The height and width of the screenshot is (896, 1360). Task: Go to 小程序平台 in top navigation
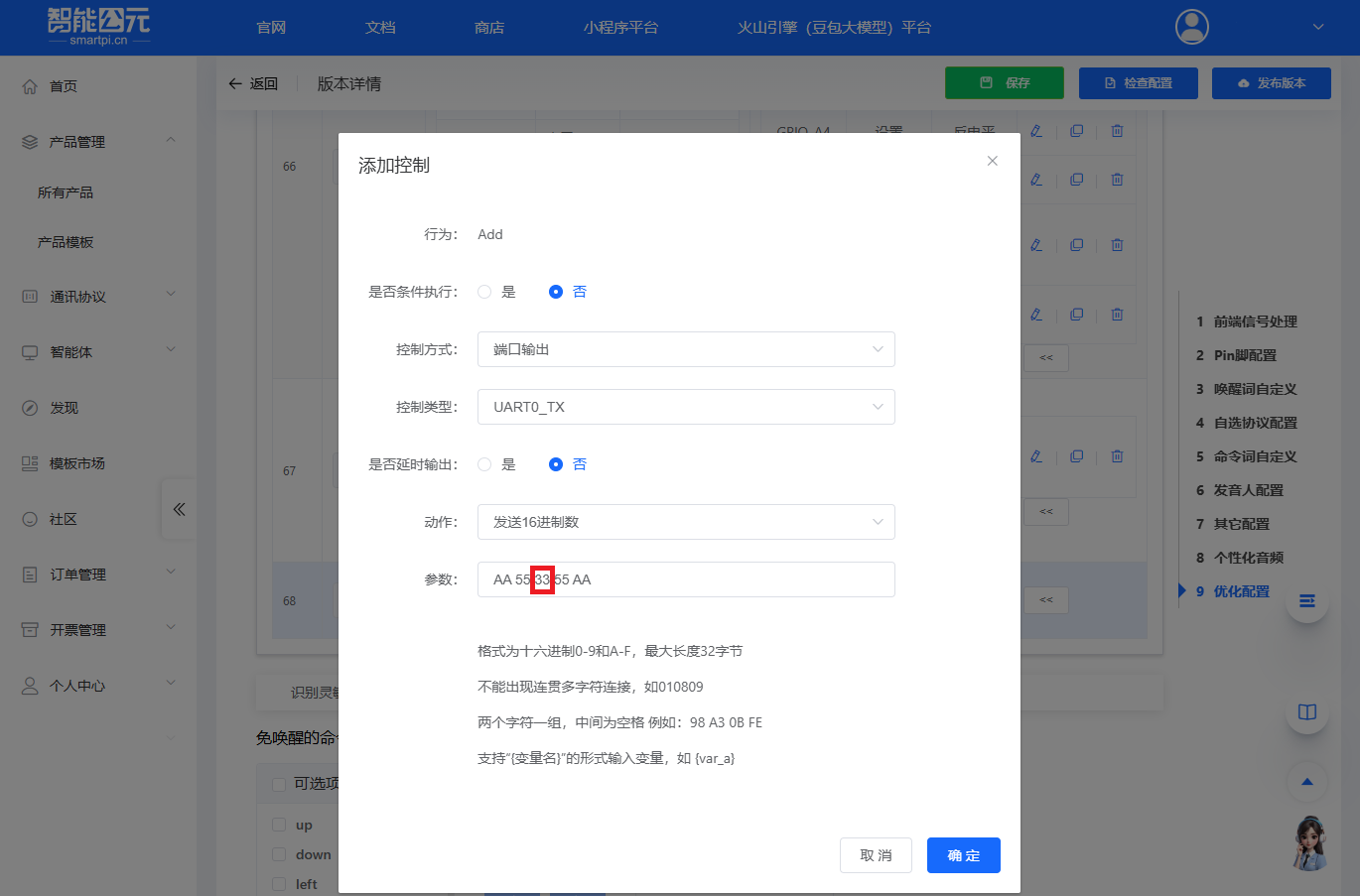point(620,28)
